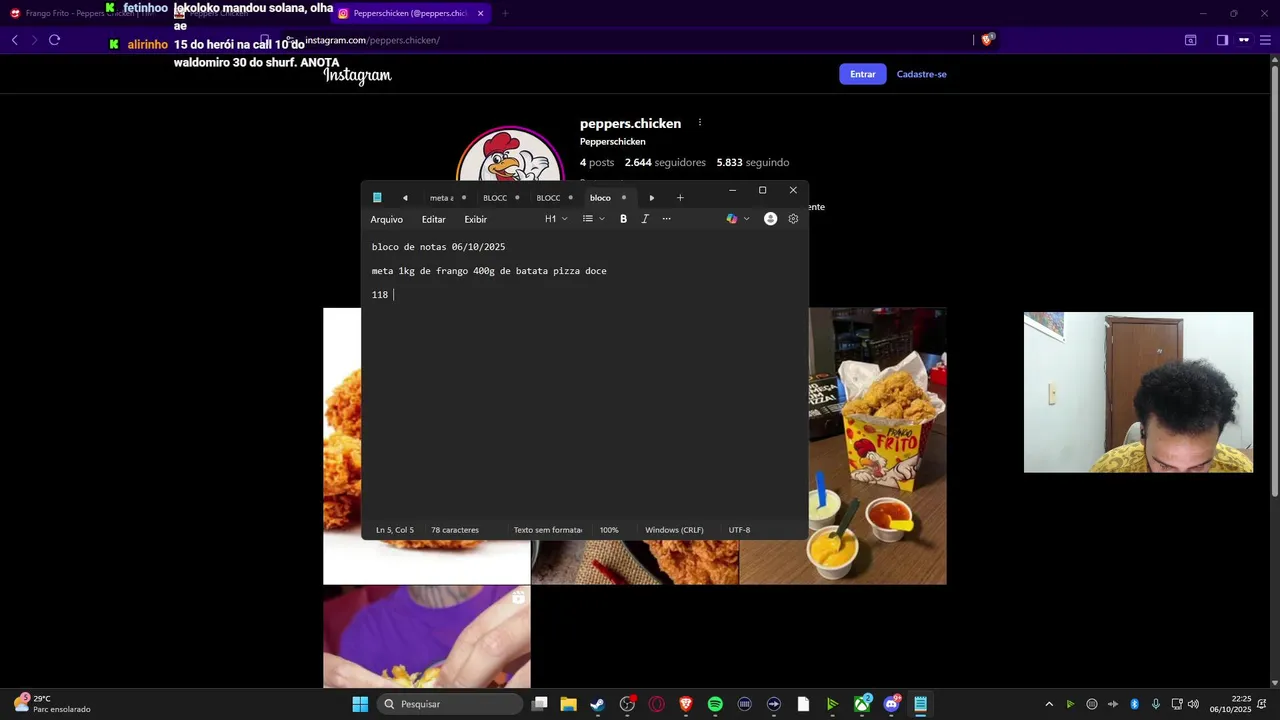This screenshot has width=1280, height=720.
Task: Click the volume tray icon
Action: click(1193, 704)
